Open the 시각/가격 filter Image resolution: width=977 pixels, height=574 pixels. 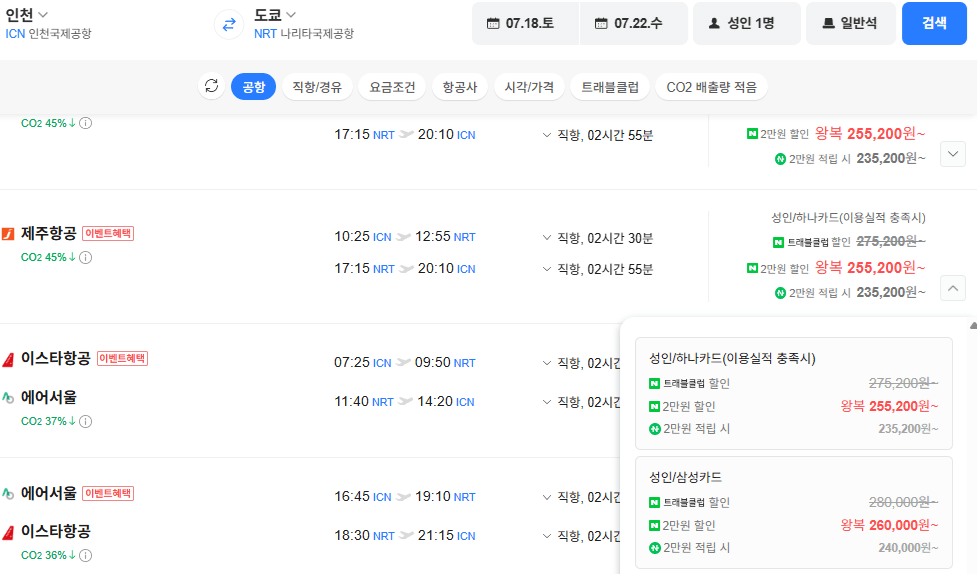(x=529, y=87)
